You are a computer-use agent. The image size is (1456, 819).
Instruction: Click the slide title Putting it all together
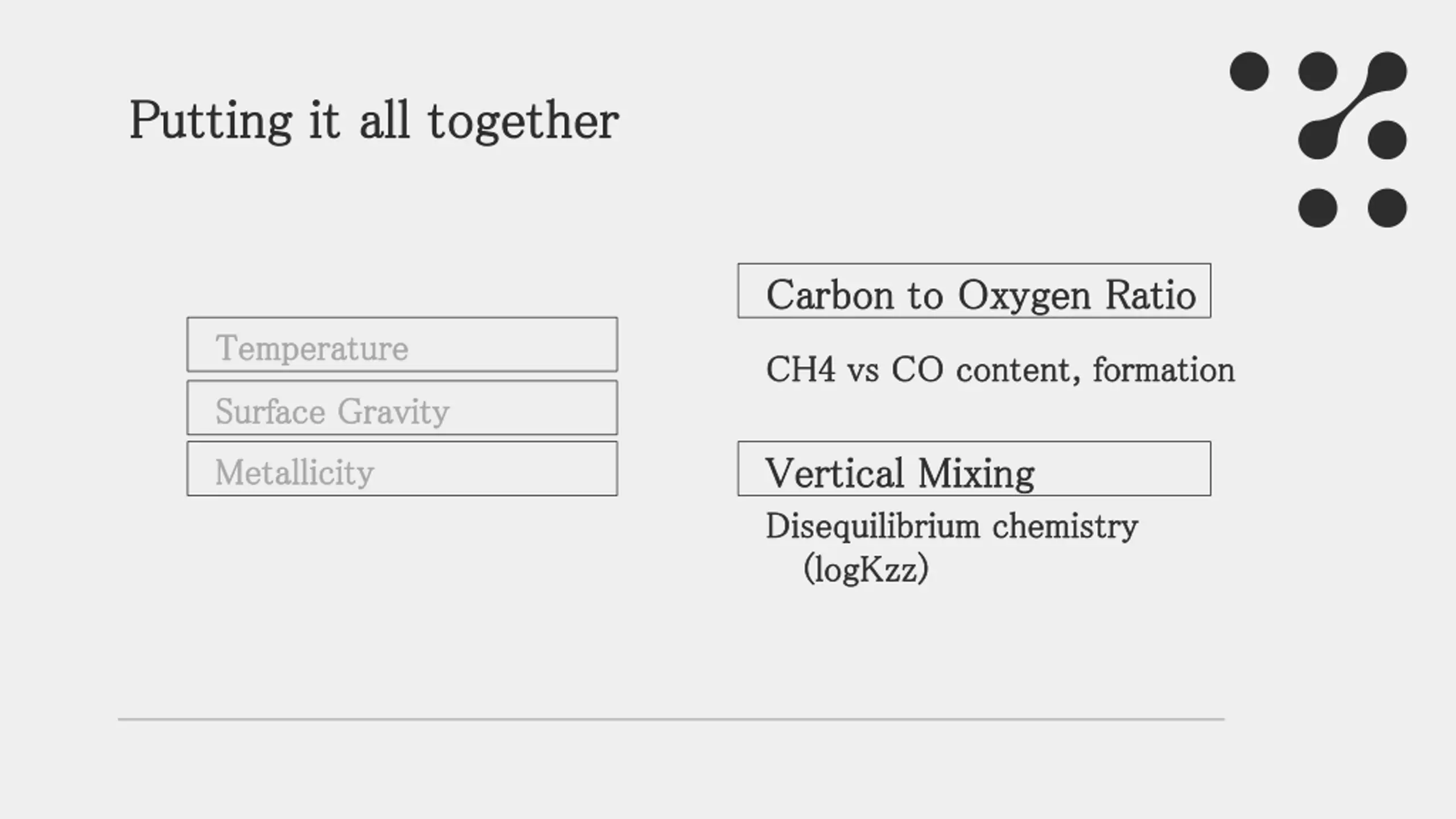click(374, 121)
